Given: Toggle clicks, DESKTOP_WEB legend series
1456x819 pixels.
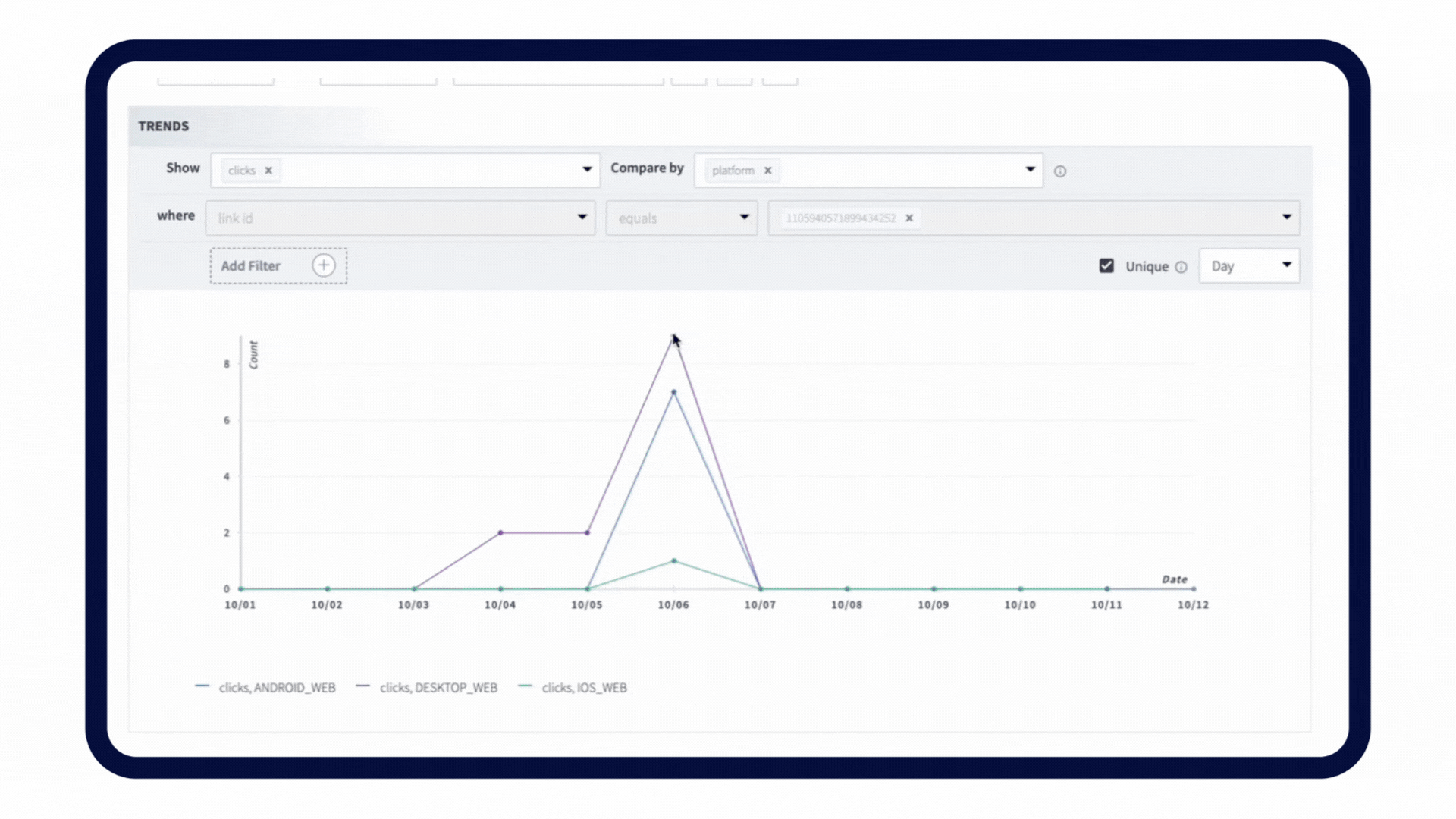Looking at the screenshot, I should coord(438,688).
